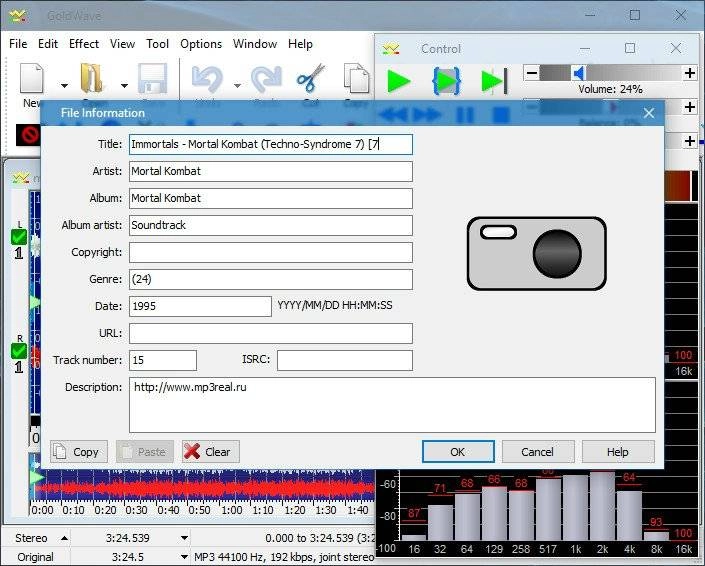Open the Edit menu
The image size is (705, 566).
click(48, 44)
